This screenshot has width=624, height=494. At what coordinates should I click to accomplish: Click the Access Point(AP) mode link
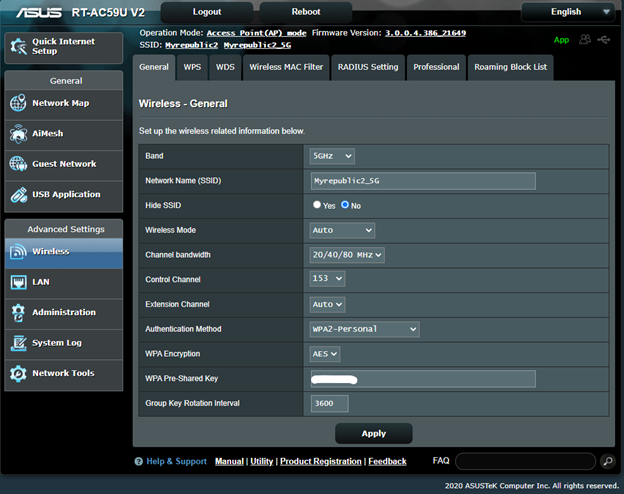coord(256,33)
